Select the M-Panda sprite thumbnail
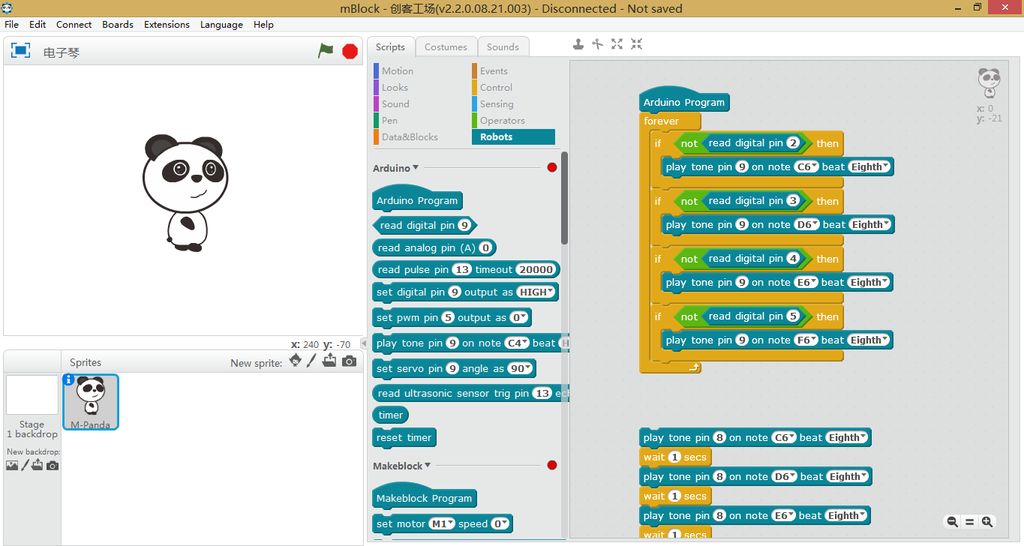 coord(91,401)
